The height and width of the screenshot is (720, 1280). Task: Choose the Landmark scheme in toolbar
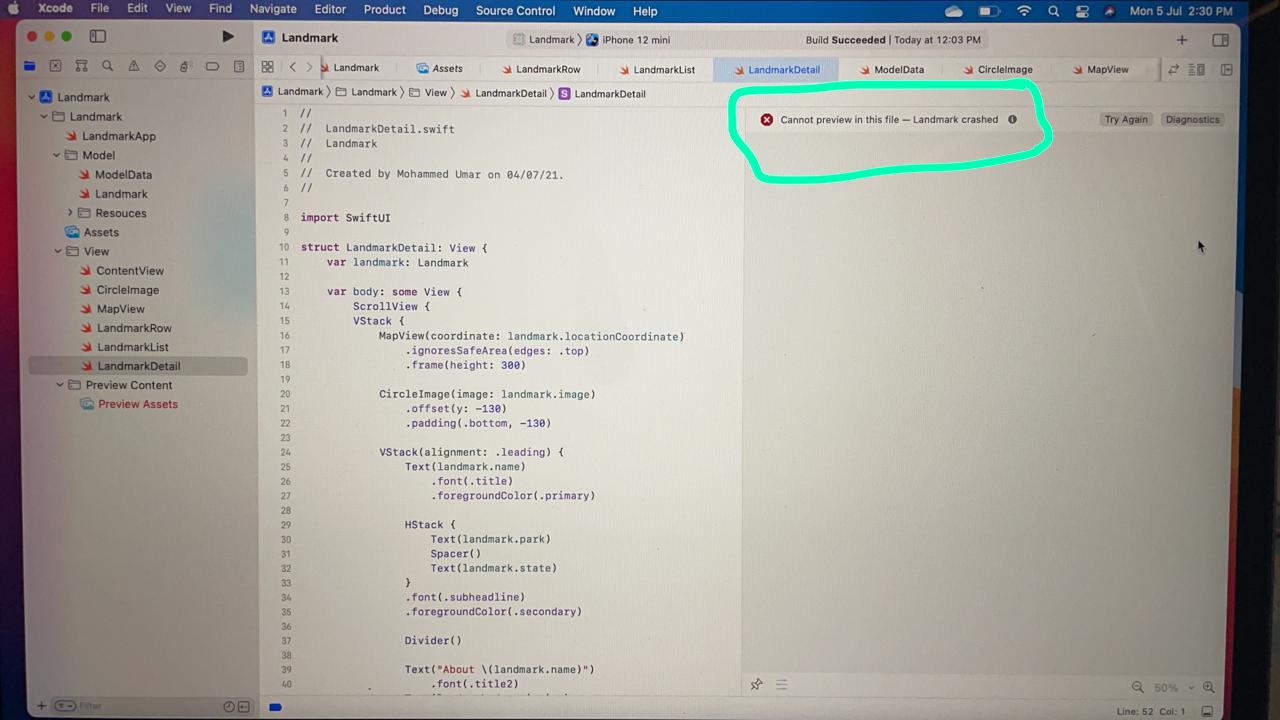click(543, 40)
